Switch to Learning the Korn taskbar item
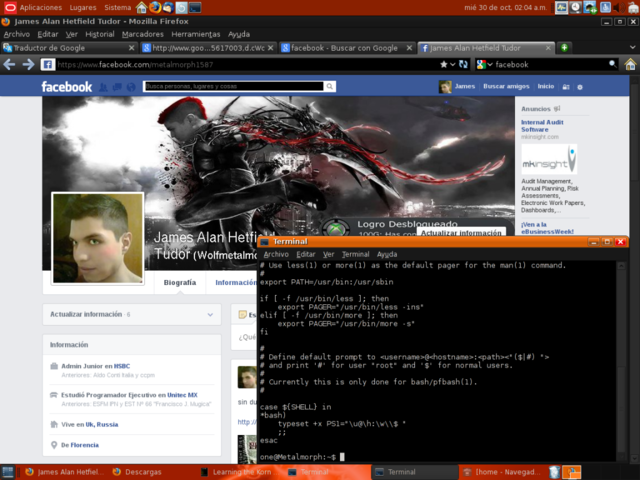 click(x=241, y=472)
